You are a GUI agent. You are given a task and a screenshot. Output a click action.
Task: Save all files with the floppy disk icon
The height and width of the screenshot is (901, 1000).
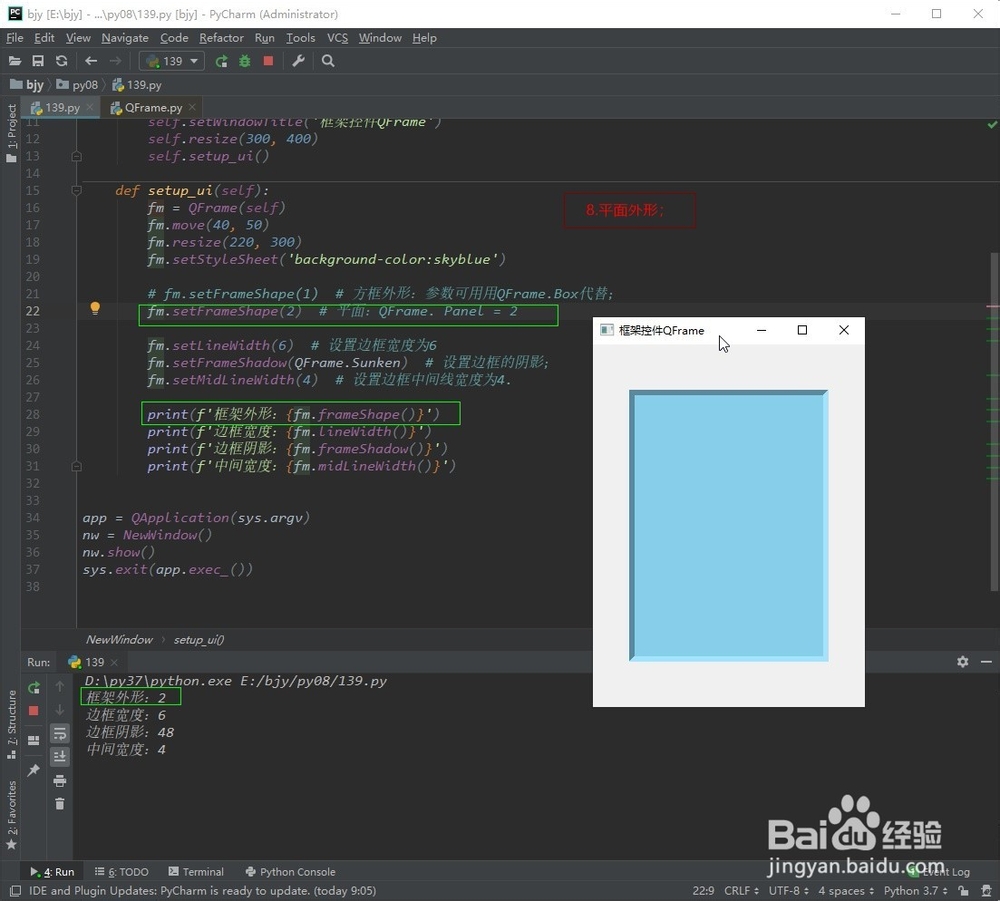[38, 61]
